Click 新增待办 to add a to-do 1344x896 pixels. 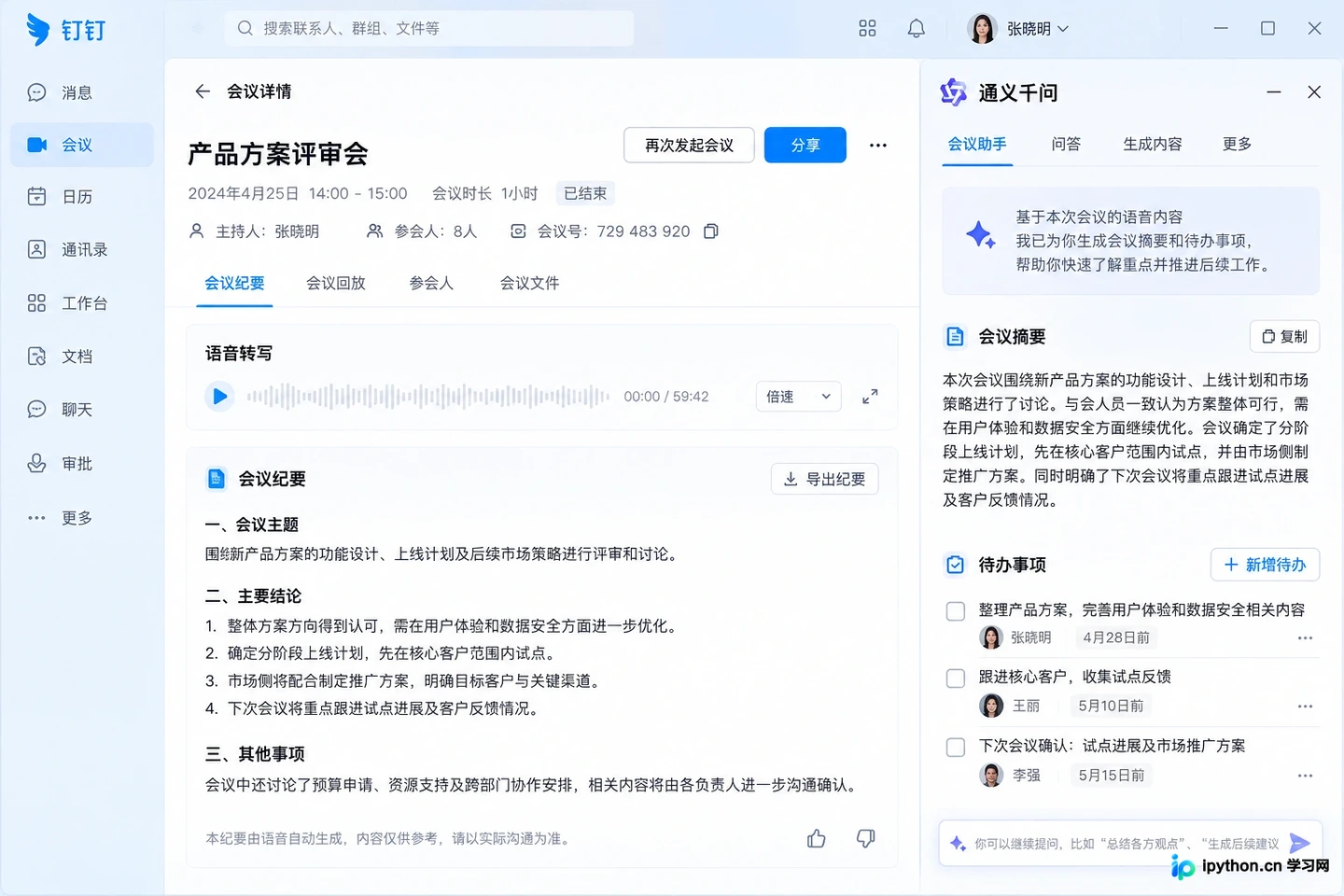coord(1265,565)
